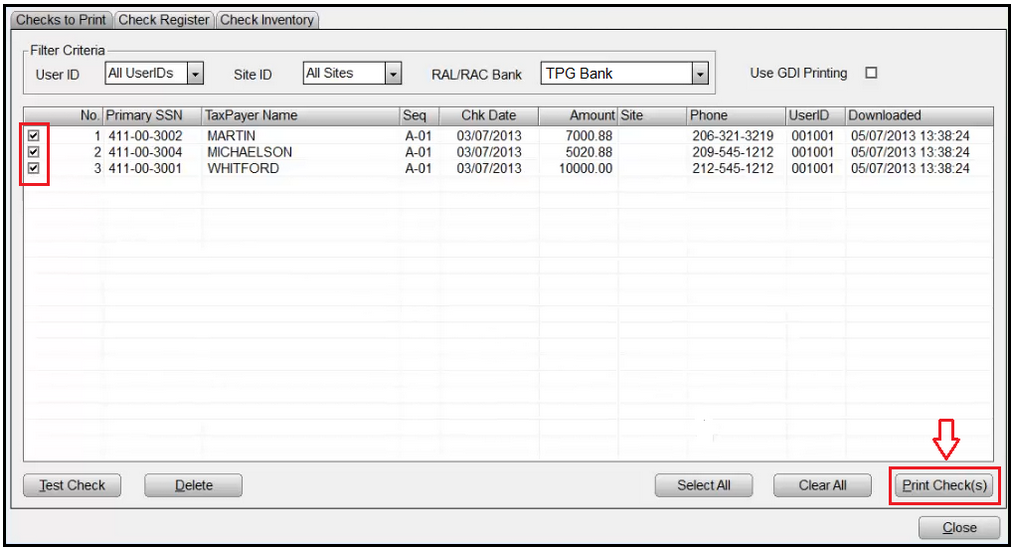Image resolution: width=1013 pixels, height=549 pixels.
Task: Enable Use GDI Printing checkbox
Action: tap(870, 73)
